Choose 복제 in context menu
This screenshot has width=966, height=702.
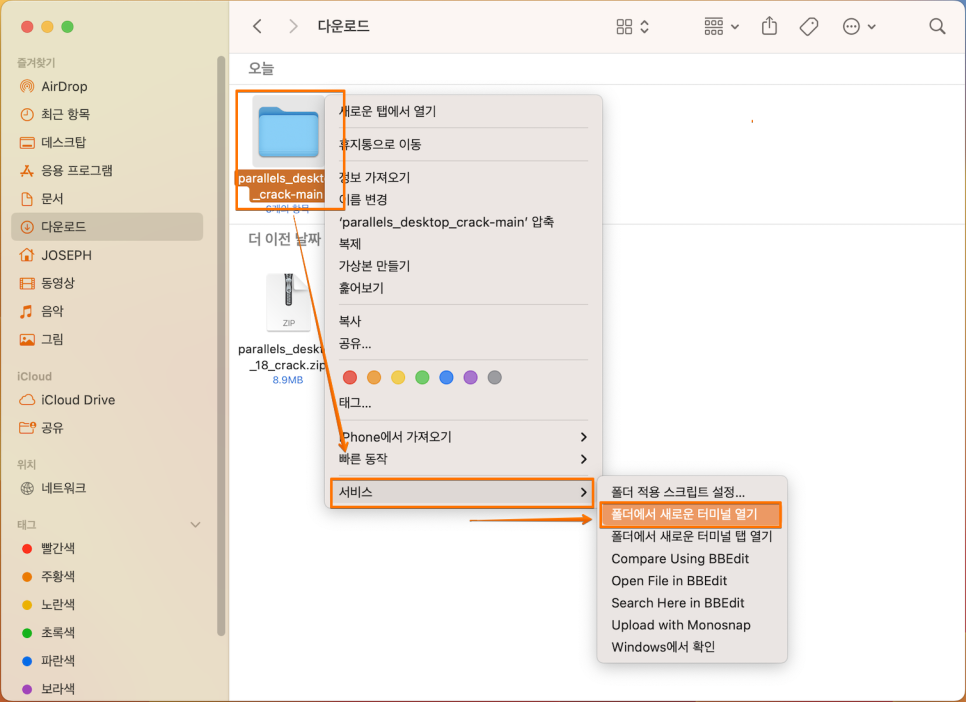pyautogui.click(x=463, y=244)
